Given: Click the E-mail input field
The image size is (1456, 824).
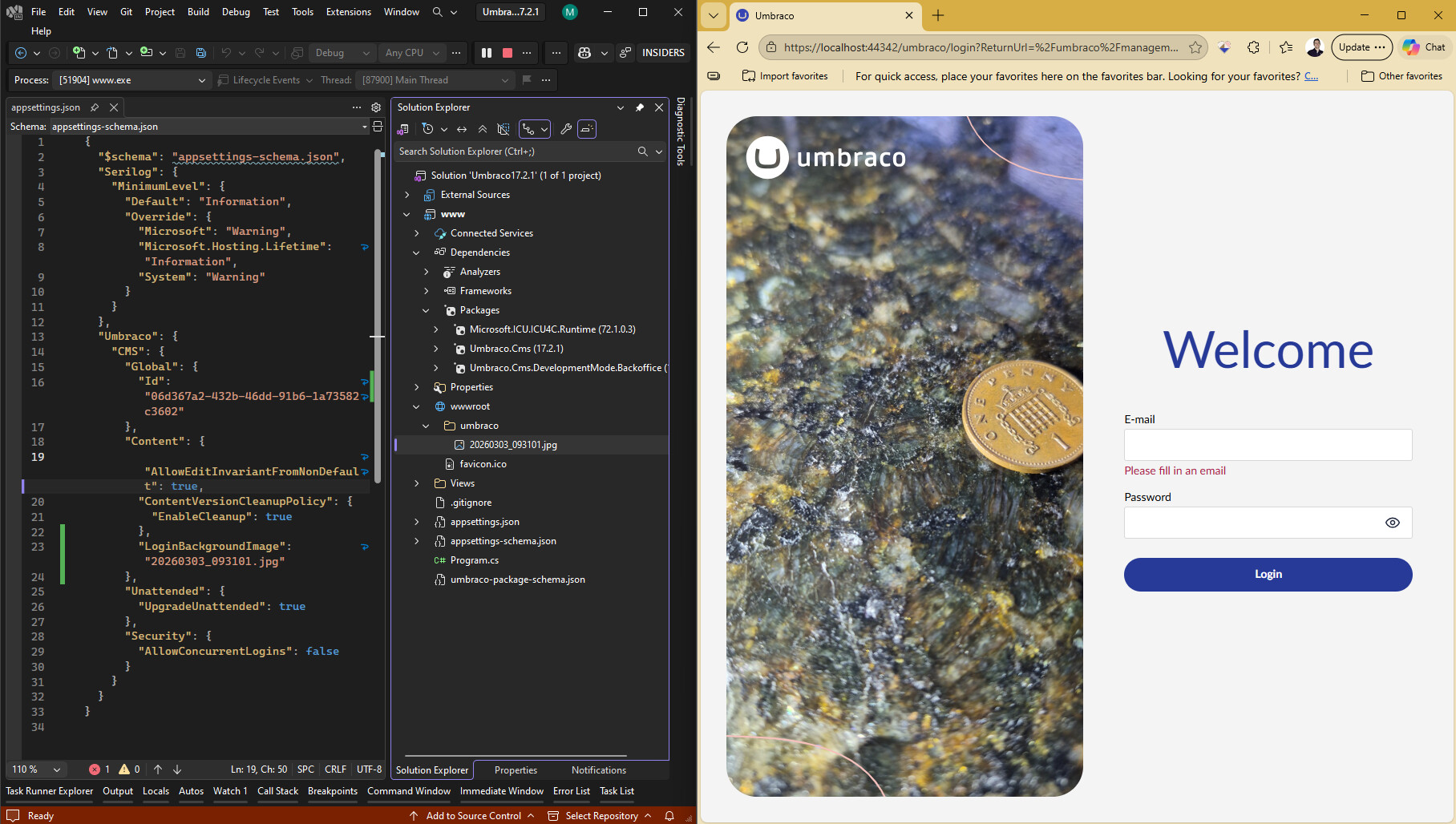Looking at the screenshot, I should pos(1268,445).
